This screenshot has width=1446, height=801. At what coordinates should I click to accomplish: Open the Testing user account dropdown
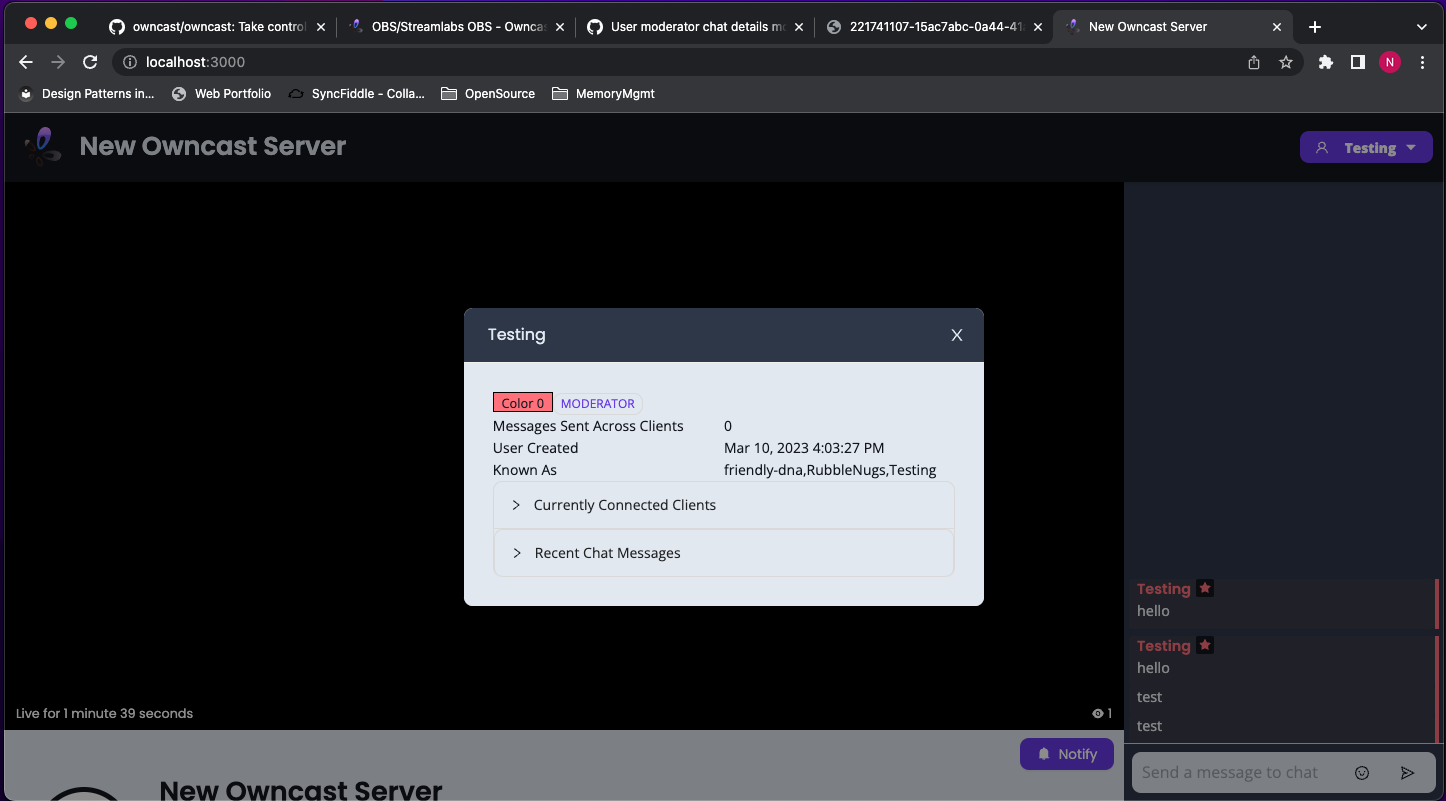pyautogui.click(x=1366, y=147)
